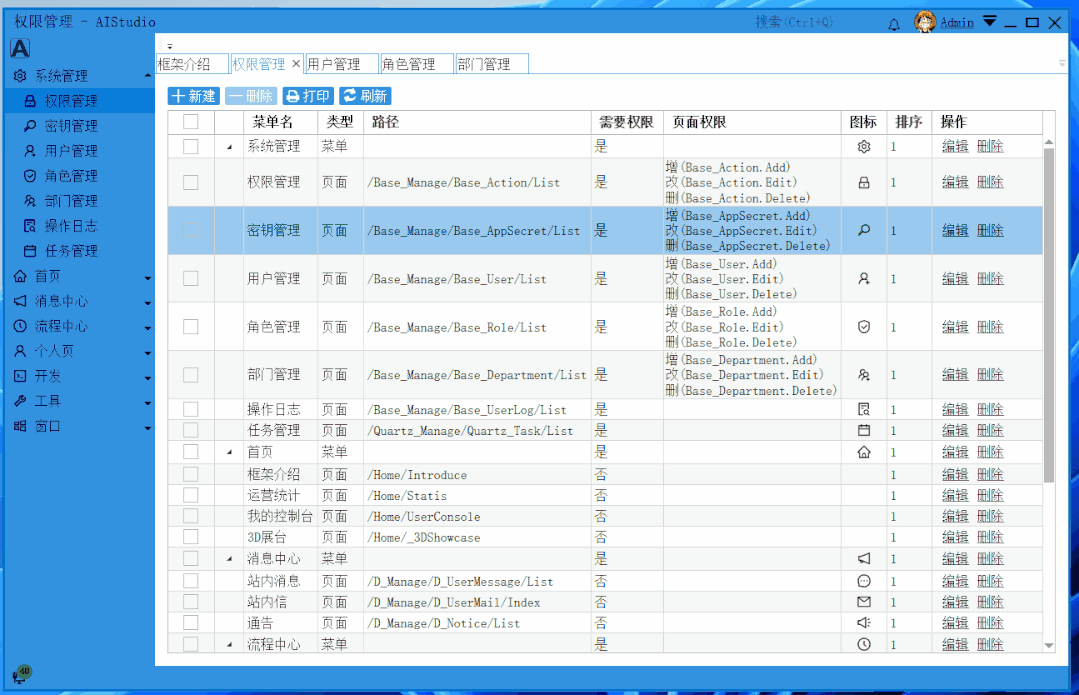The width and height of the screenshot is (1079, 695).
Task: Close the 权限管理 tab
Action: tap(296, 64)
